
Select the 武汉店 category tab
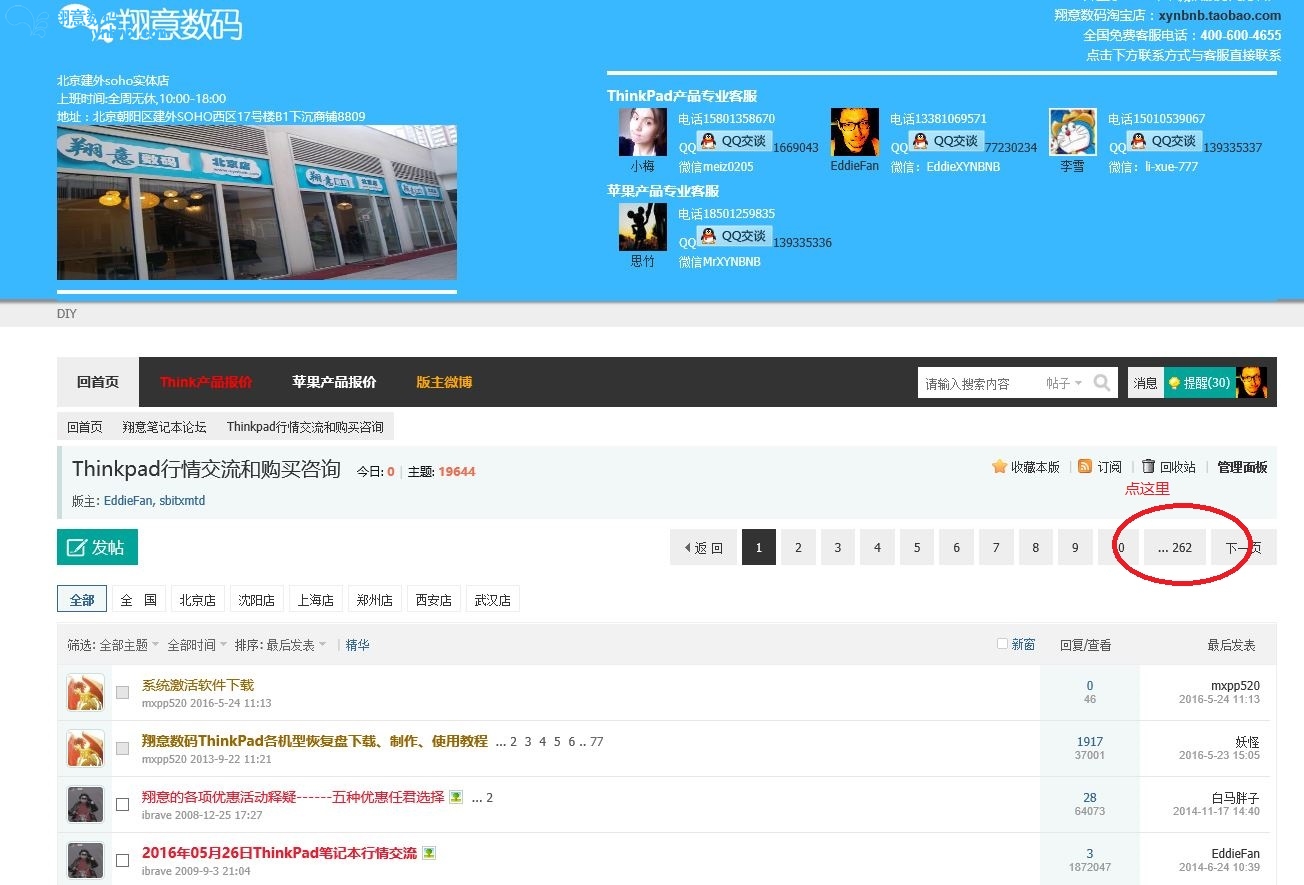(492, 600)
